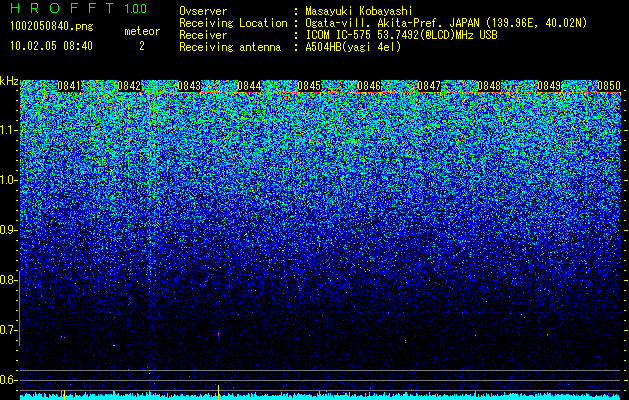Click the red meteor echo near 0843

219,334
